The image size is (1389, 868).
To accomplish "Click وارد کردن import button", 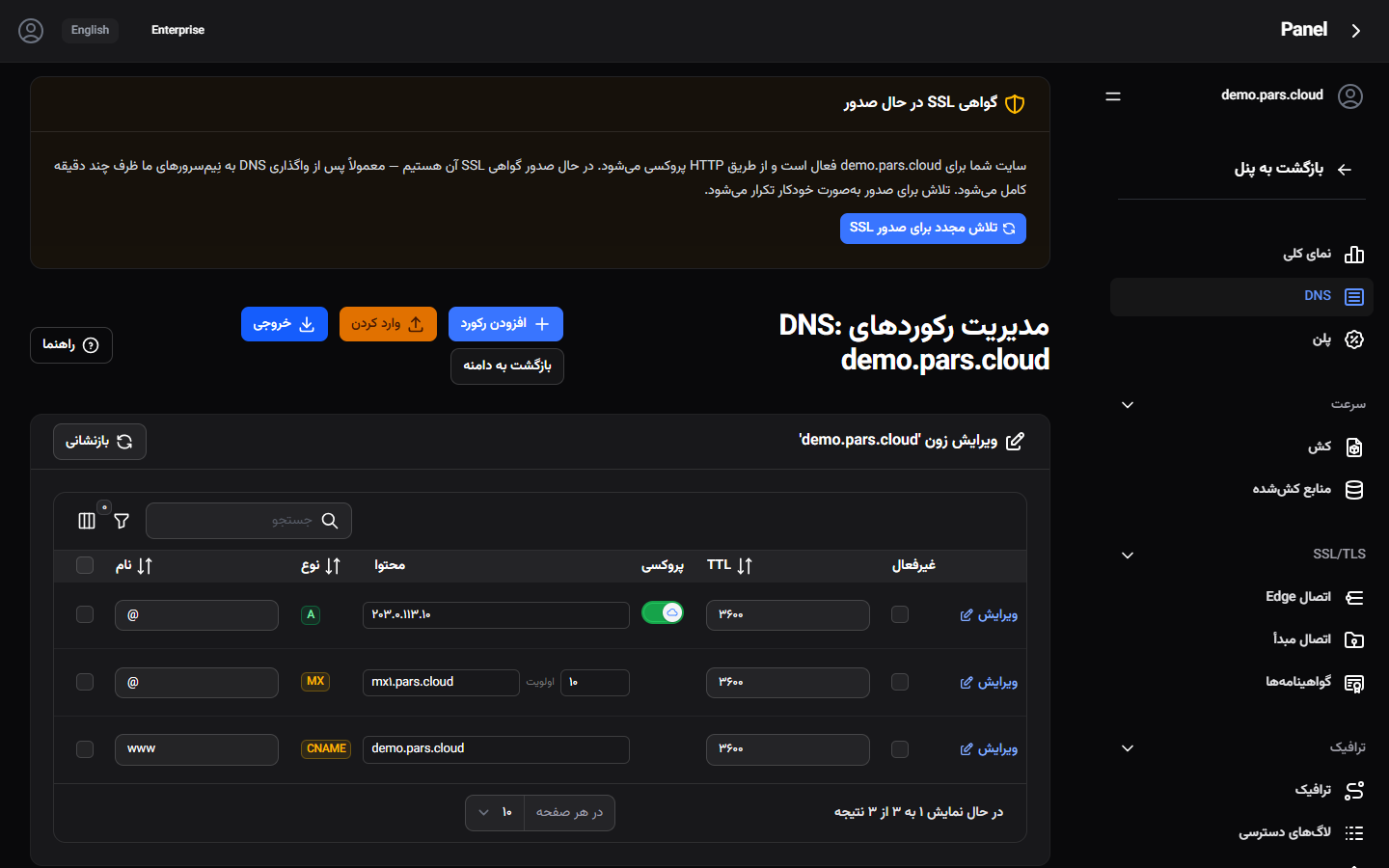I will tap(388, 324).
